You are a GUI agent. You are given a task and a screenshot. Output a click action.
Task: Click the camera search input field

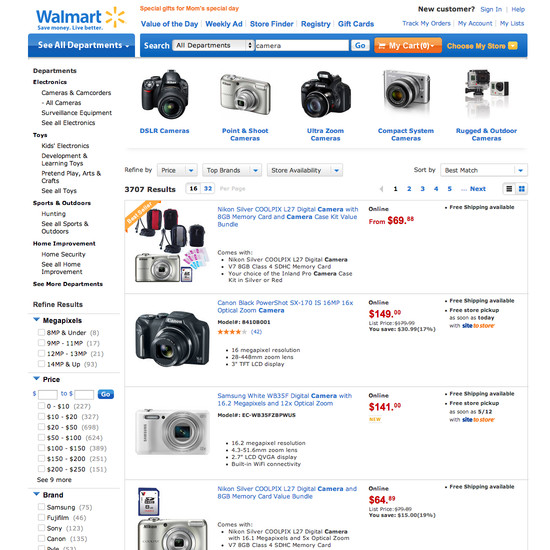(x=302, y=45)
